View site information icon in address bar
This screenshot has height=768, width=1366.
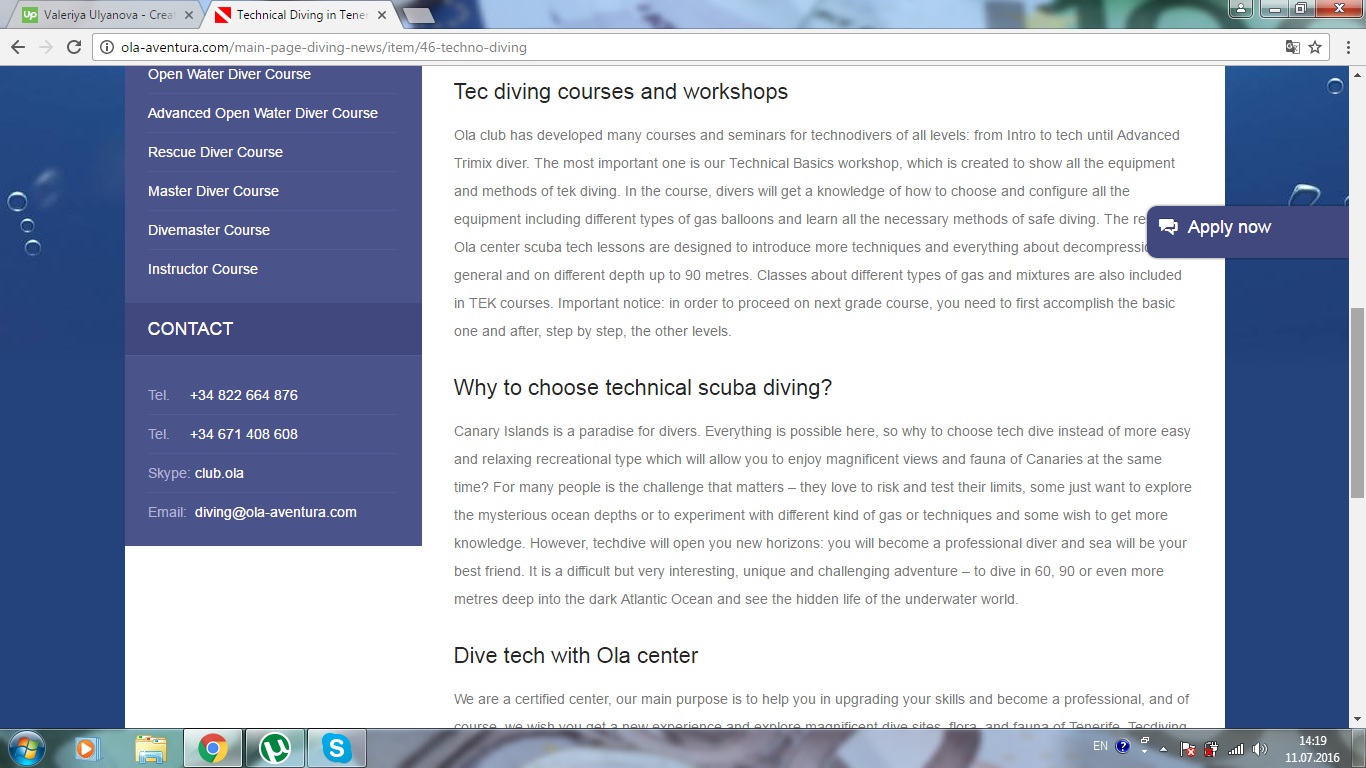point(108,47)
